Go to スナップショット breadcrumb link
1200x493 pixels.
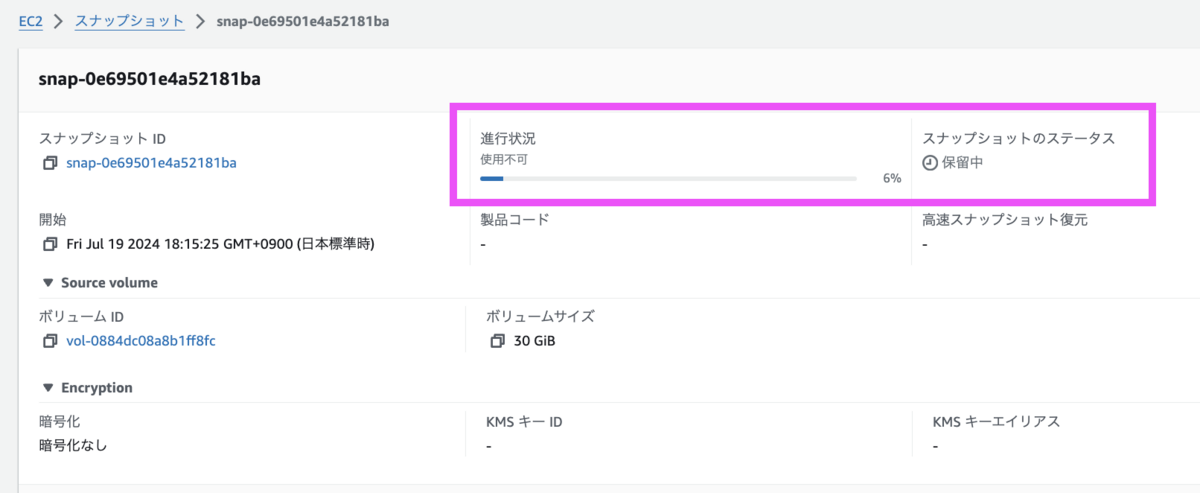tap(129, 21)
